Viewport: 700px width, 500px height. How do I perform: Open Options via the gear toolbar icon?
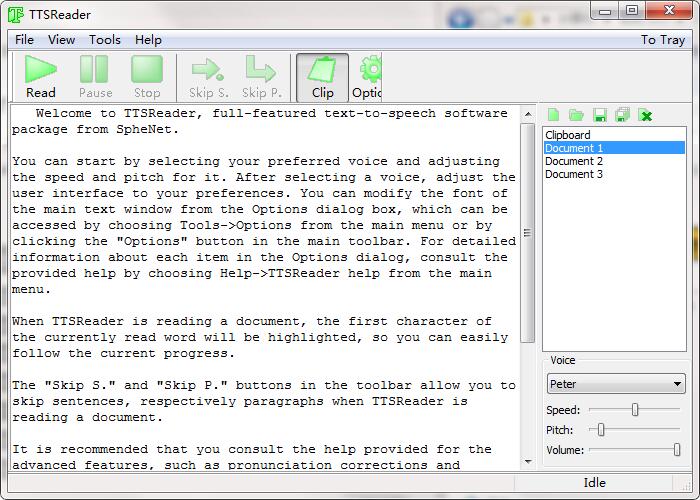click(x=367, y=77)
